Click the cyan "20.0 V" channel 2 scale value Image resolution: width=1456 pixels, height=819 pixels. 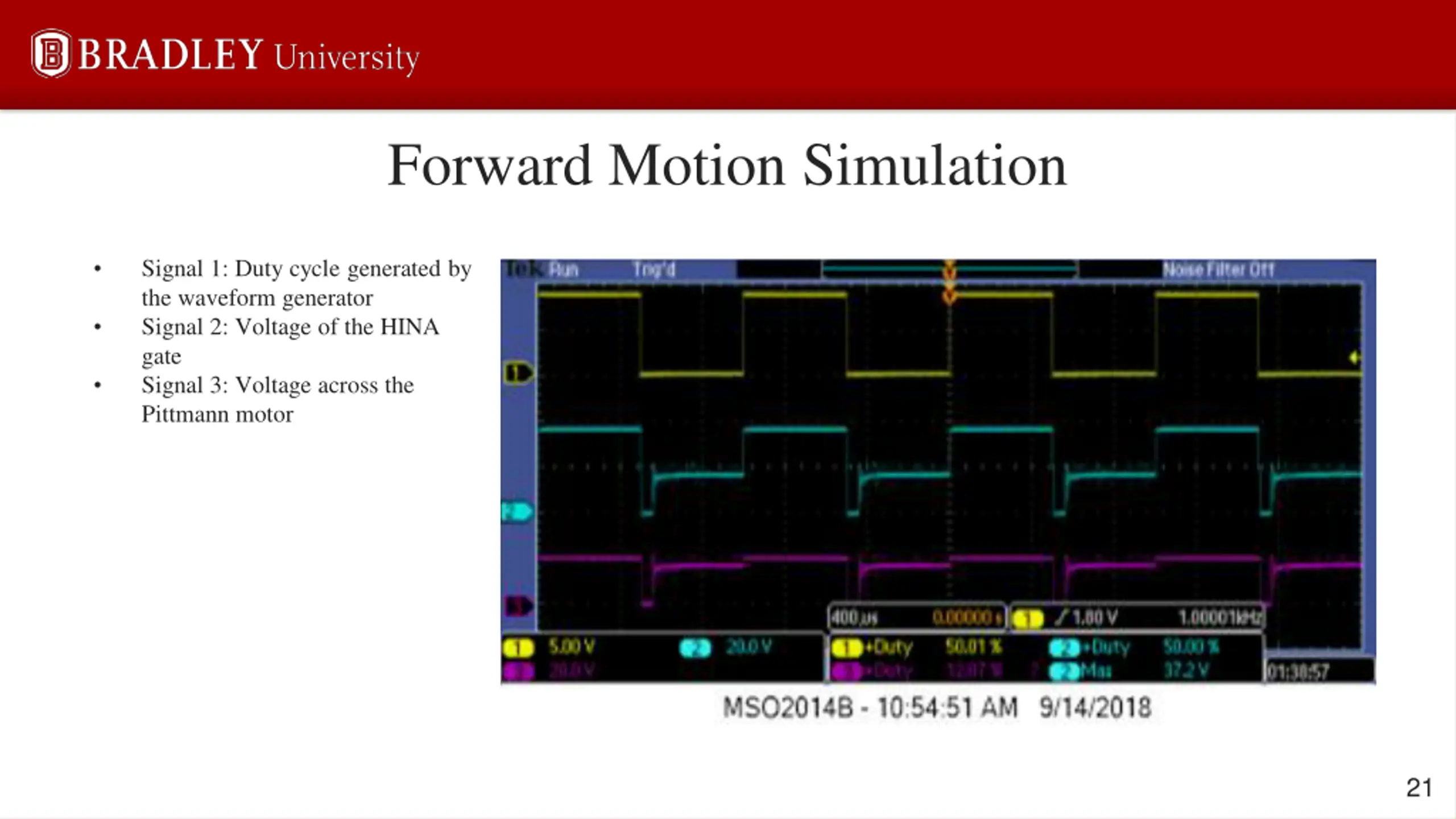point(749,647)
